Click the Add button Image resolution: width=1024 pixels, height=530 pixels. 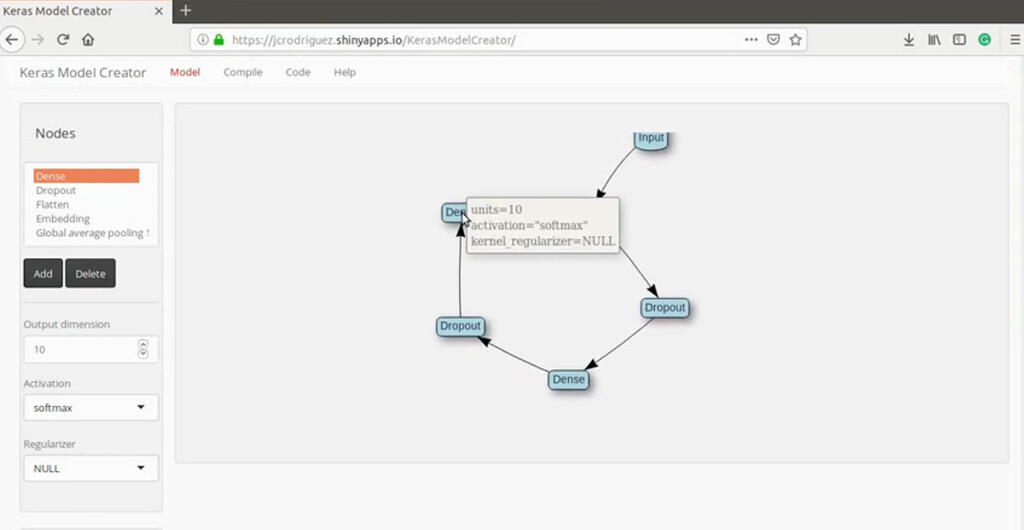[43, 273]
